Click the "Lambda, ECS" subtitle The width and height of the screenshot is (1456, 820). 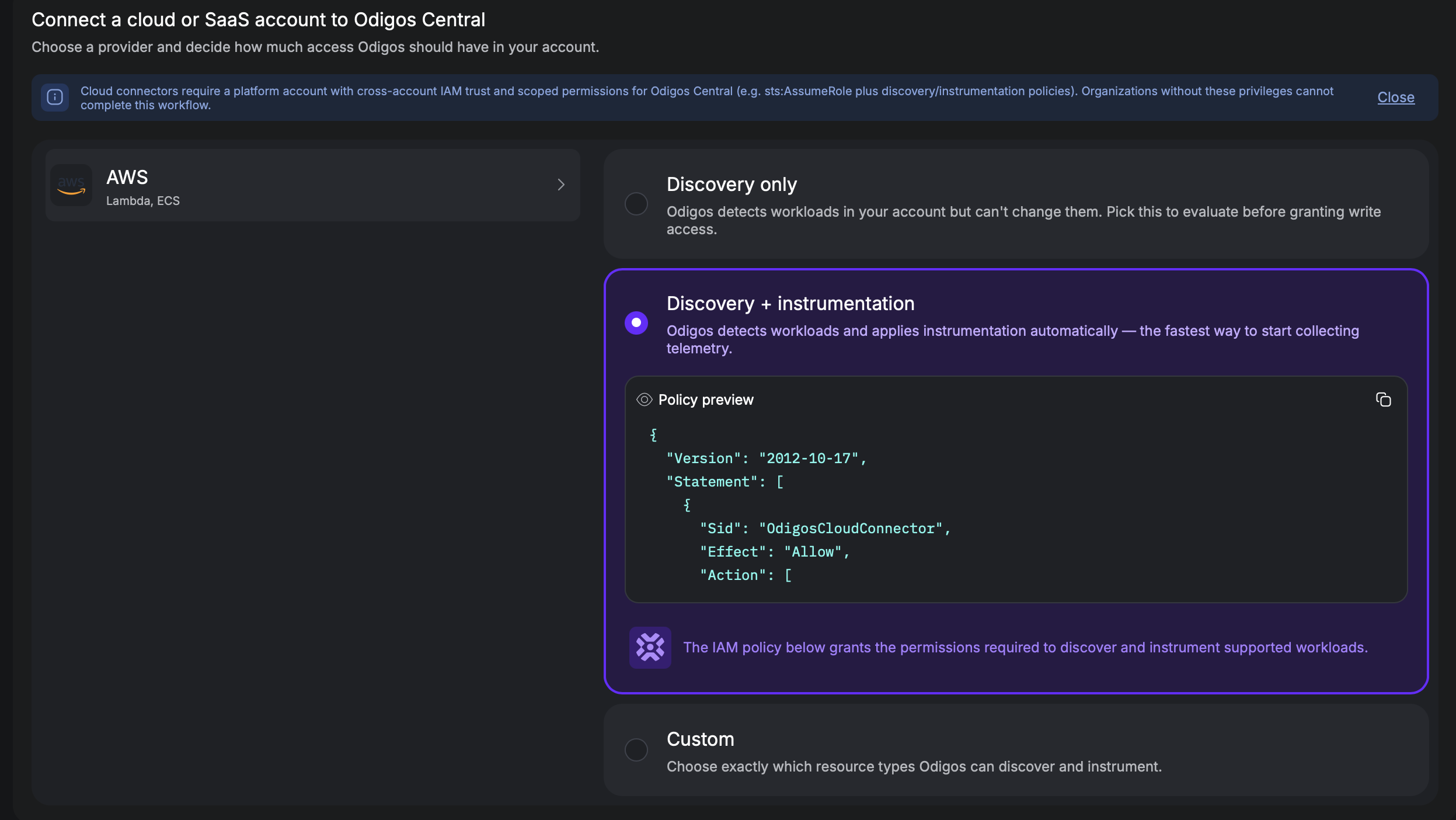click(143, 200)
